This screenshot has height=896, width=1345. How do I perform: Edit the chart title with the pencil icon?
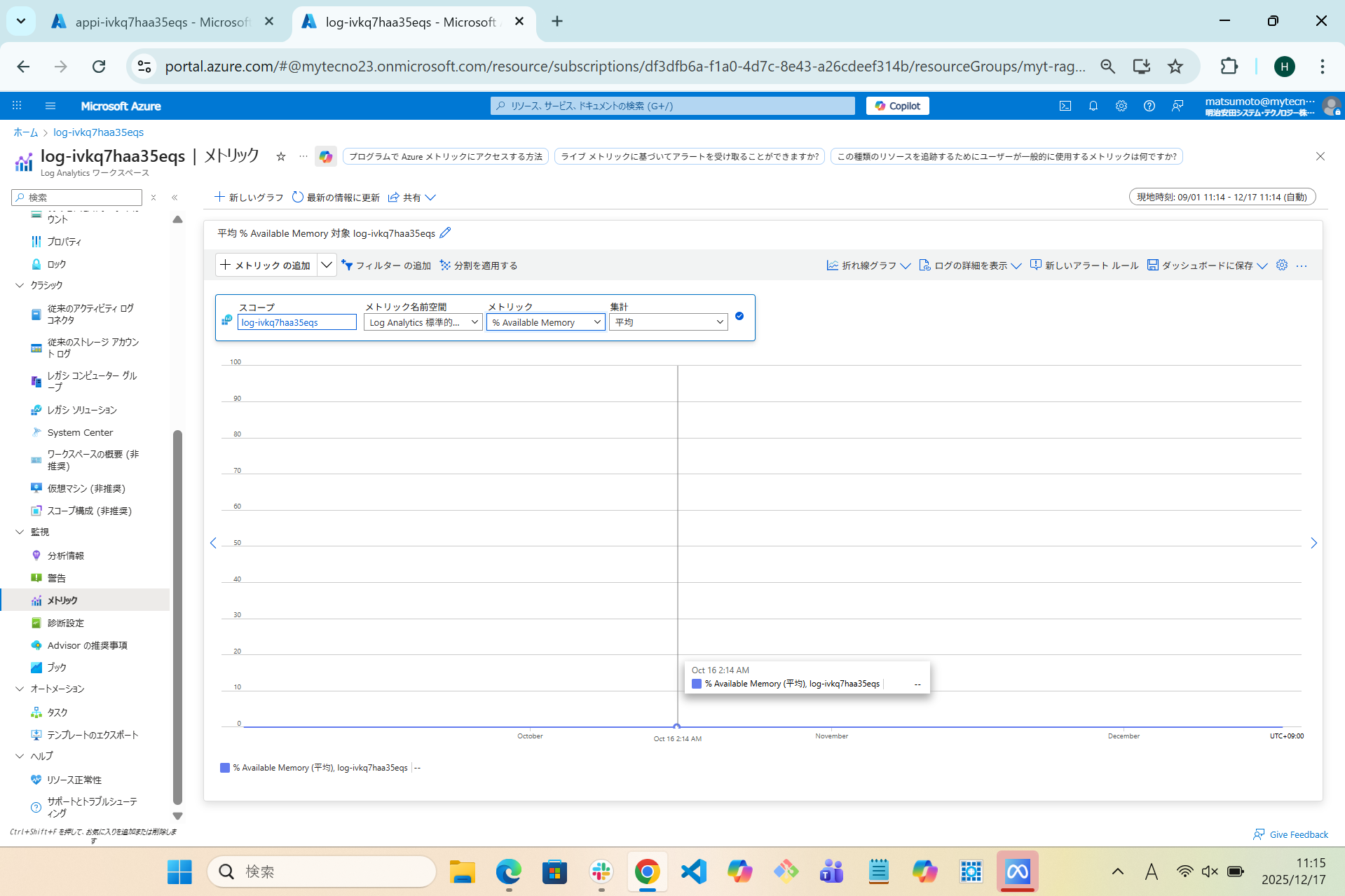tap(446, 233)
